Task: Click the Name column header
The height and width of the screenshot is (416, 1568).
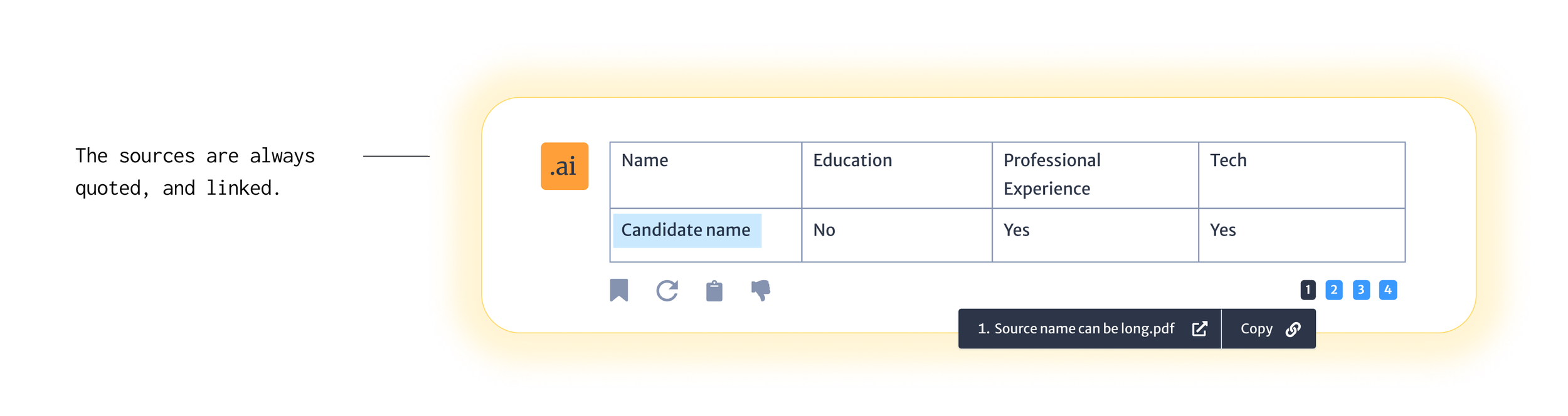Action: click(645, 160)
